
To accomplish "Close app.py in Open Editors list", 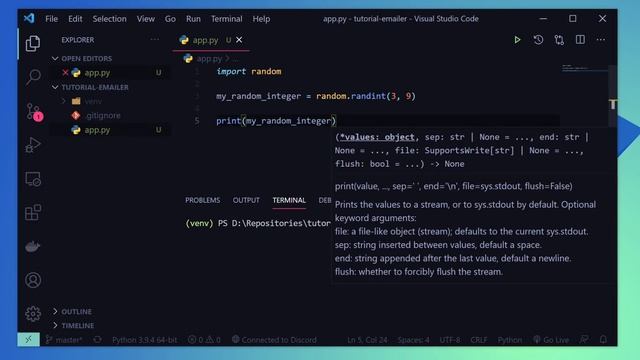I will coord(65,73).
